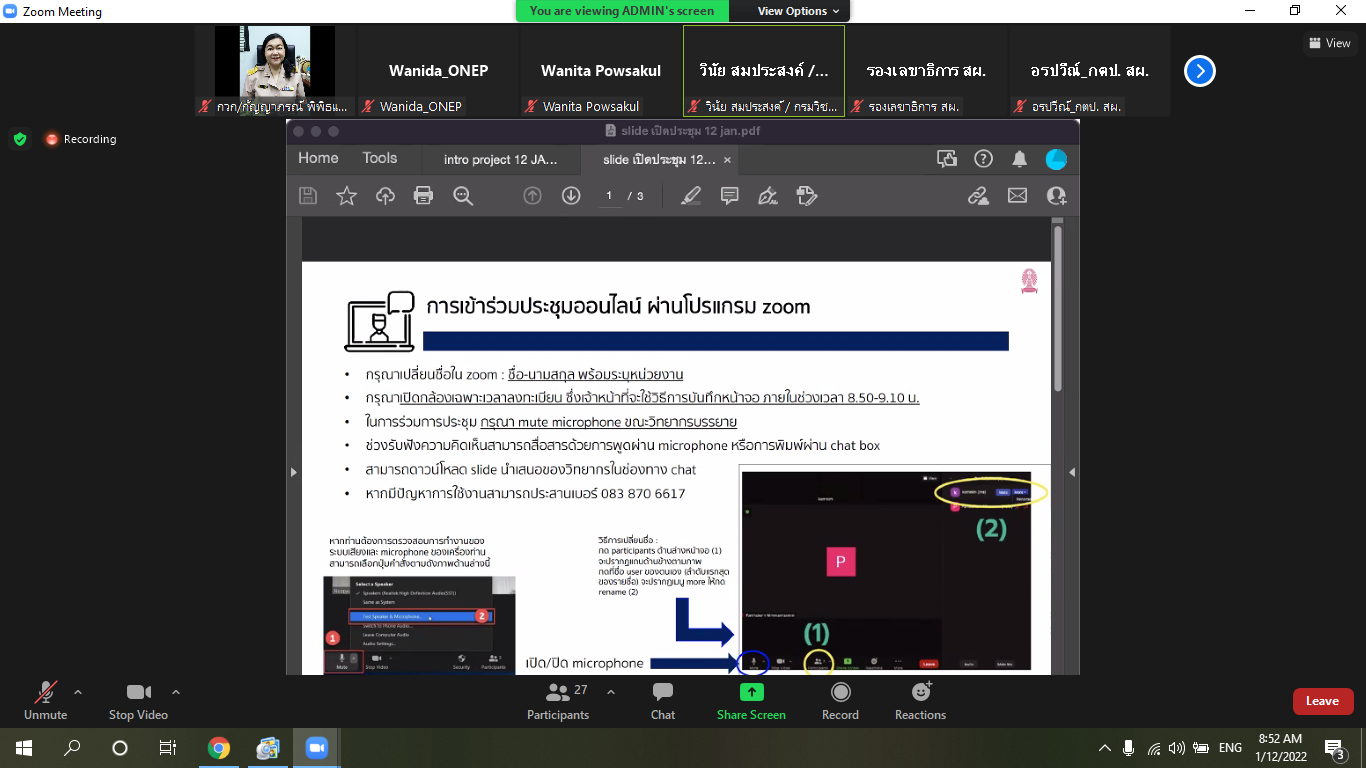
Task: Select the วินัย สมประสงค์ participant tile
Action: click(x=764, y=71)
